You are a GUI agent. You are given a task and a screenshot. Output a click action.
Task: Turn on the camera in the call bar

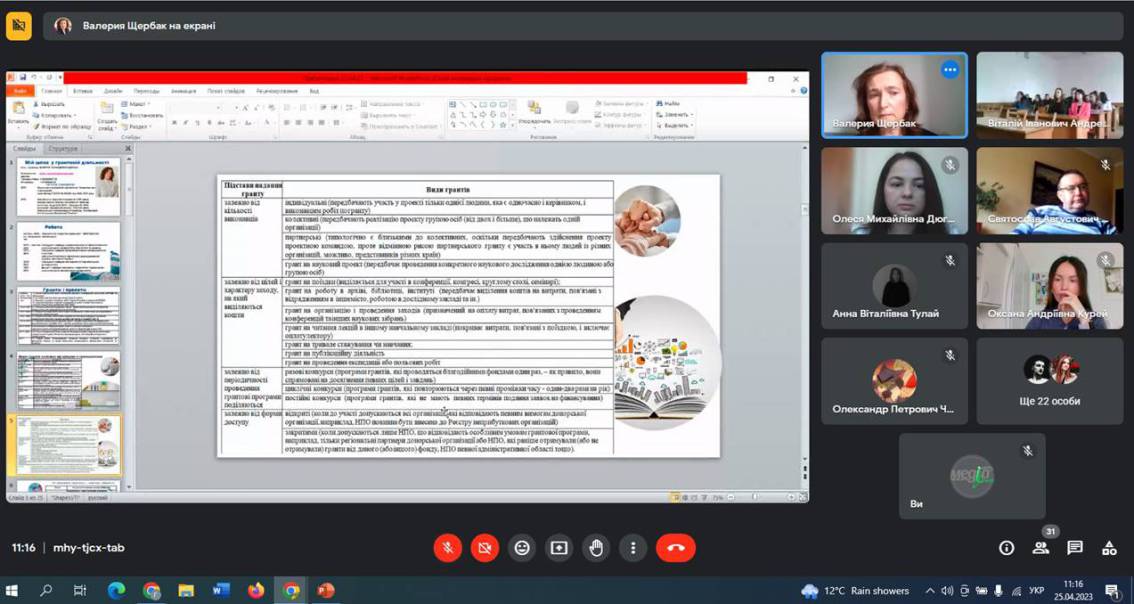click(485, 548)
